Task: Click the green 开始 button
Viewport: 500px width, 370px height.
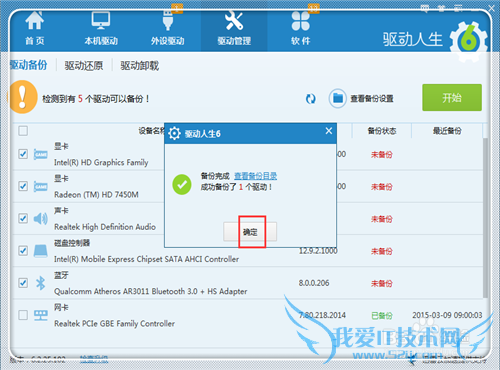Action: pyautogui.click(x=452, y=97)
